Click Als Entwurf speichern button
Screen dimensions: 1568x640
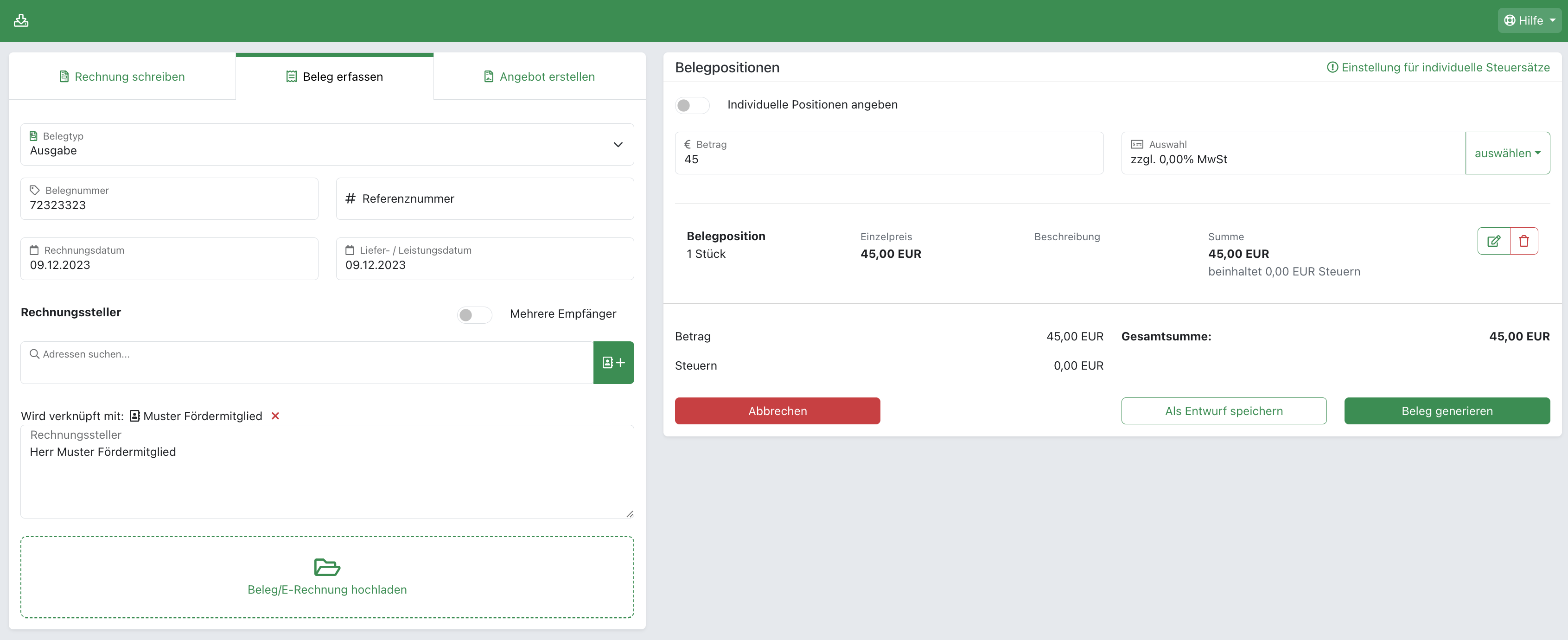click(1224, 411)
